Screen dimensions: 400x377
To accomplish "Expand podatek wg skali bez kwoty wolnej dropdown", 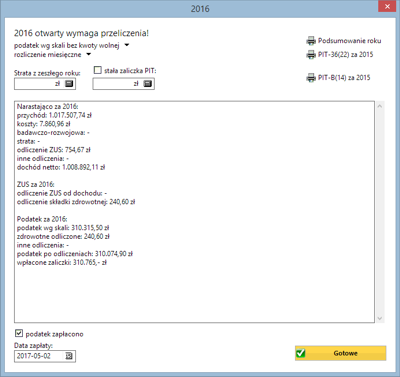I will (127, 45).
